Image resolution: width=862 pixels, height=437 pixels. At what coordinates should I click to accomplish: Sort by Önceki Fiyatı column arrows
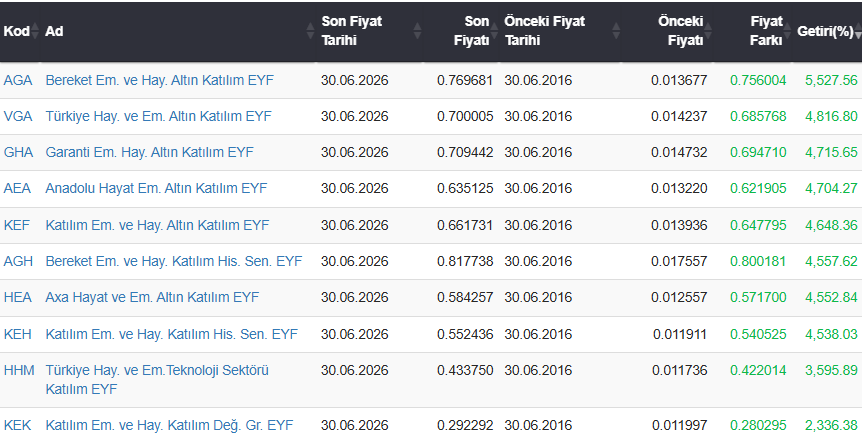coord(708,31)
